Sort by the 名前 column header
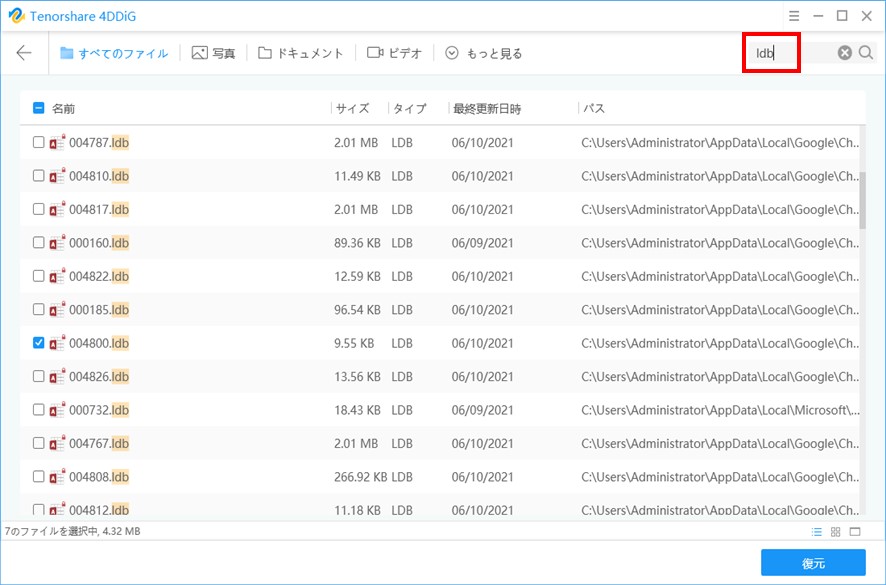Viewport: 886px width, 585px height. click(x=63, y=109)
